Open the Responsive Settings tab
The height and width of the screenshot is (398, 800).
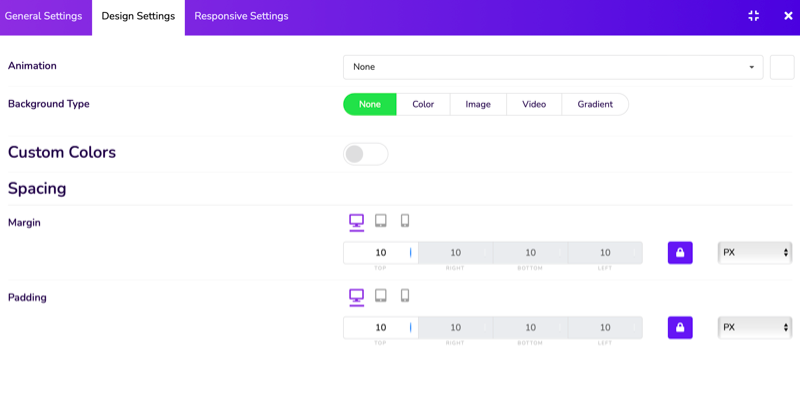pos(241,16)
